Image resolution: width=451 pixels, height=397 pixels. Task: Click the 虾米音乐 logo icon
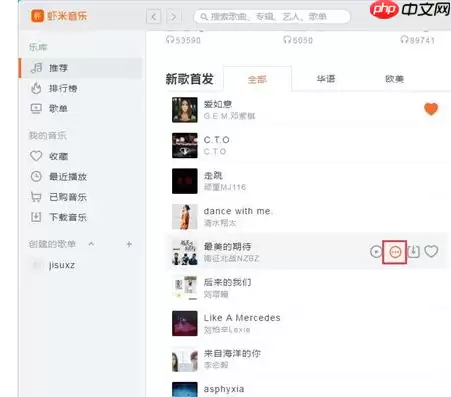(37, 16)
